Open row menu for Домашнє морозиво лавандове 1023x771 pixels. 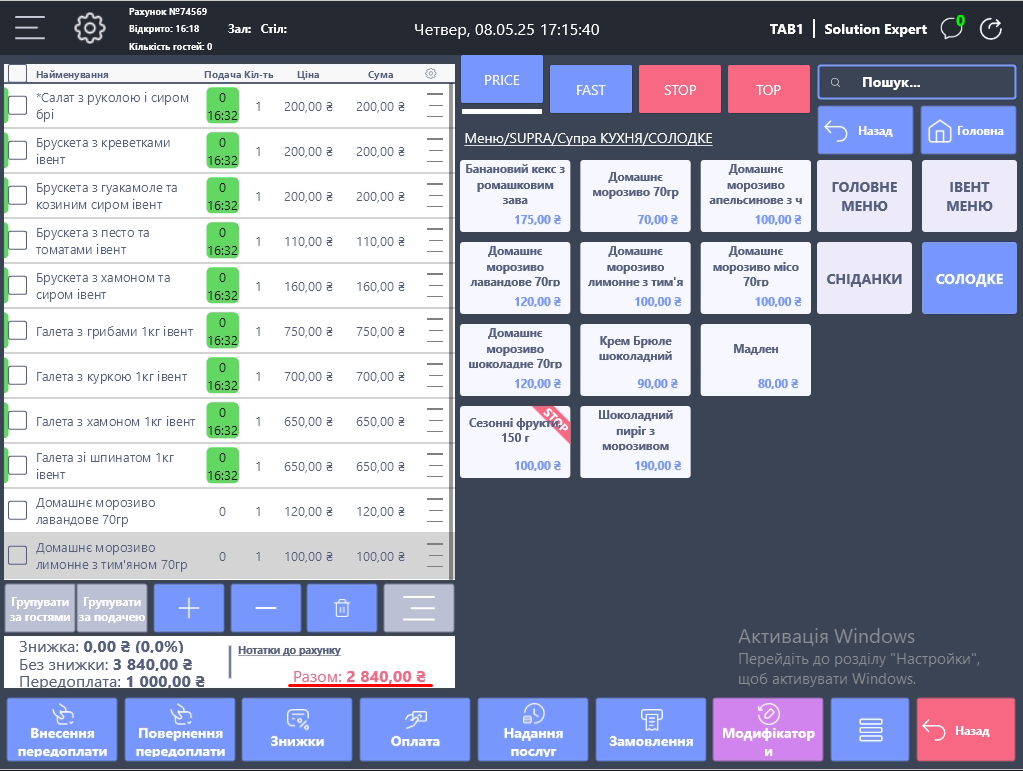pyautogui.click(x=434, y=511)
